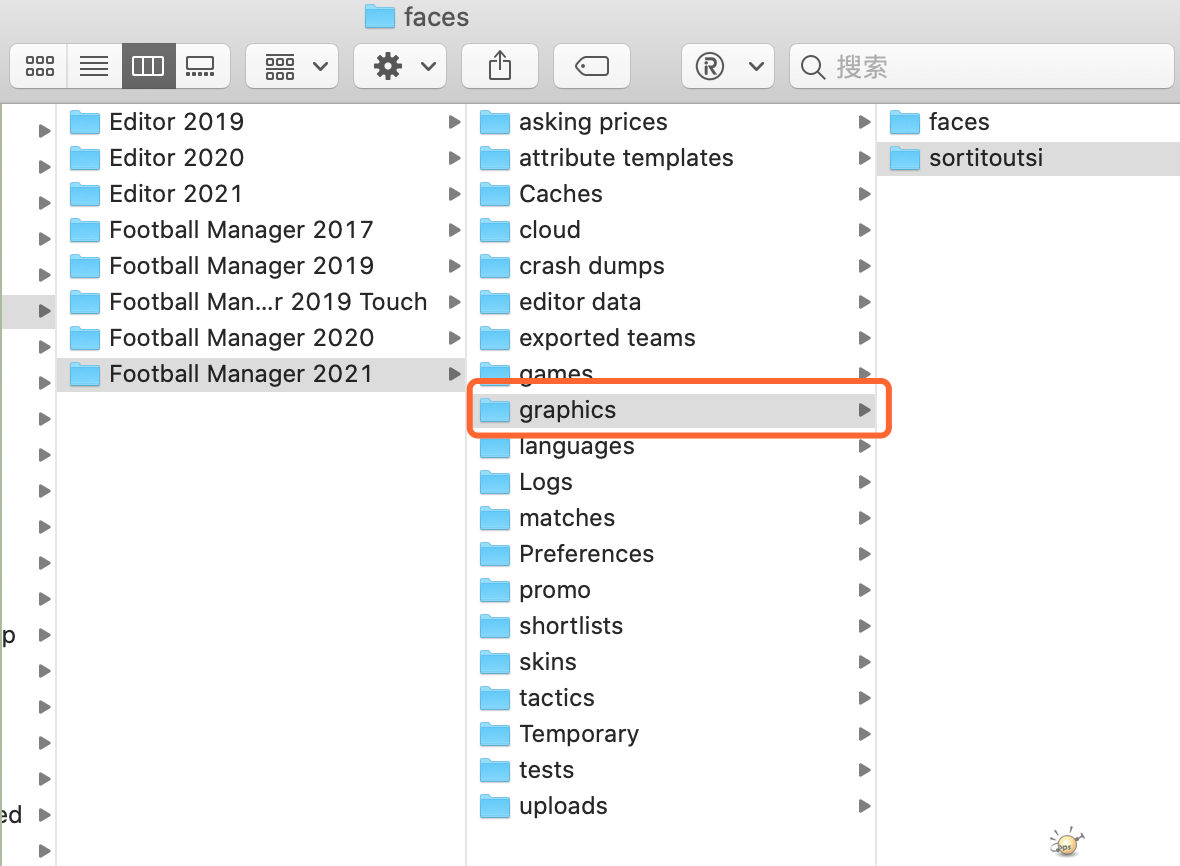Image resolution: width=1180 pixels, height=866 pixels.
Task: Open the Football Manager 2017 folder
Action: 260,230
